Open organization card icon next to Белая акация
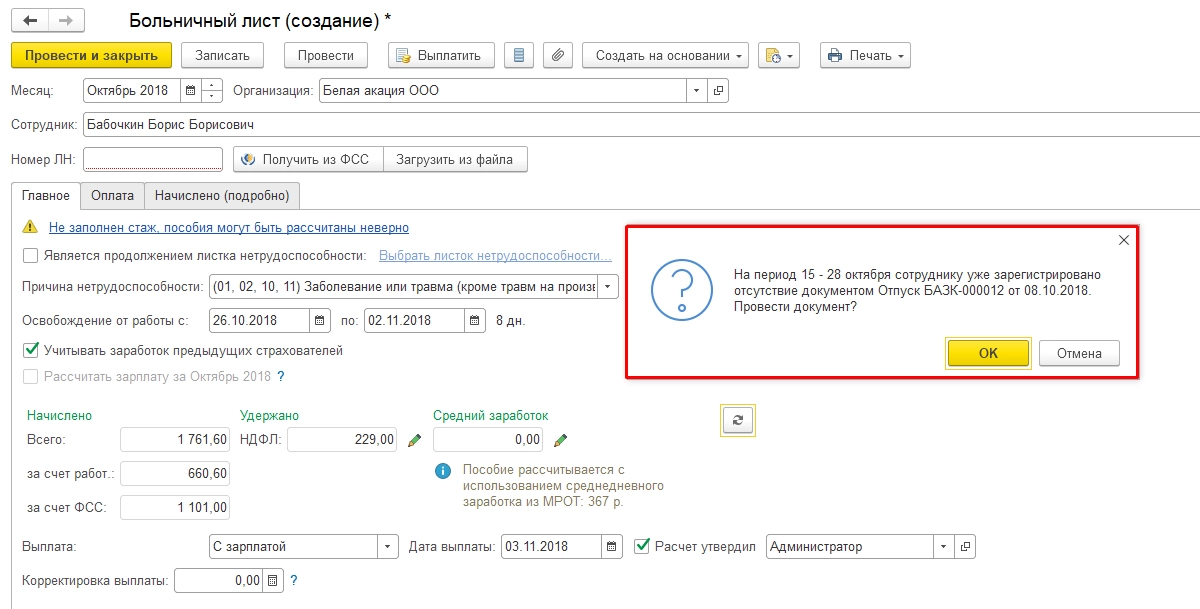The width and height of the screenshot is (1200, 609). pyautogui.click(x=718, y=91)
